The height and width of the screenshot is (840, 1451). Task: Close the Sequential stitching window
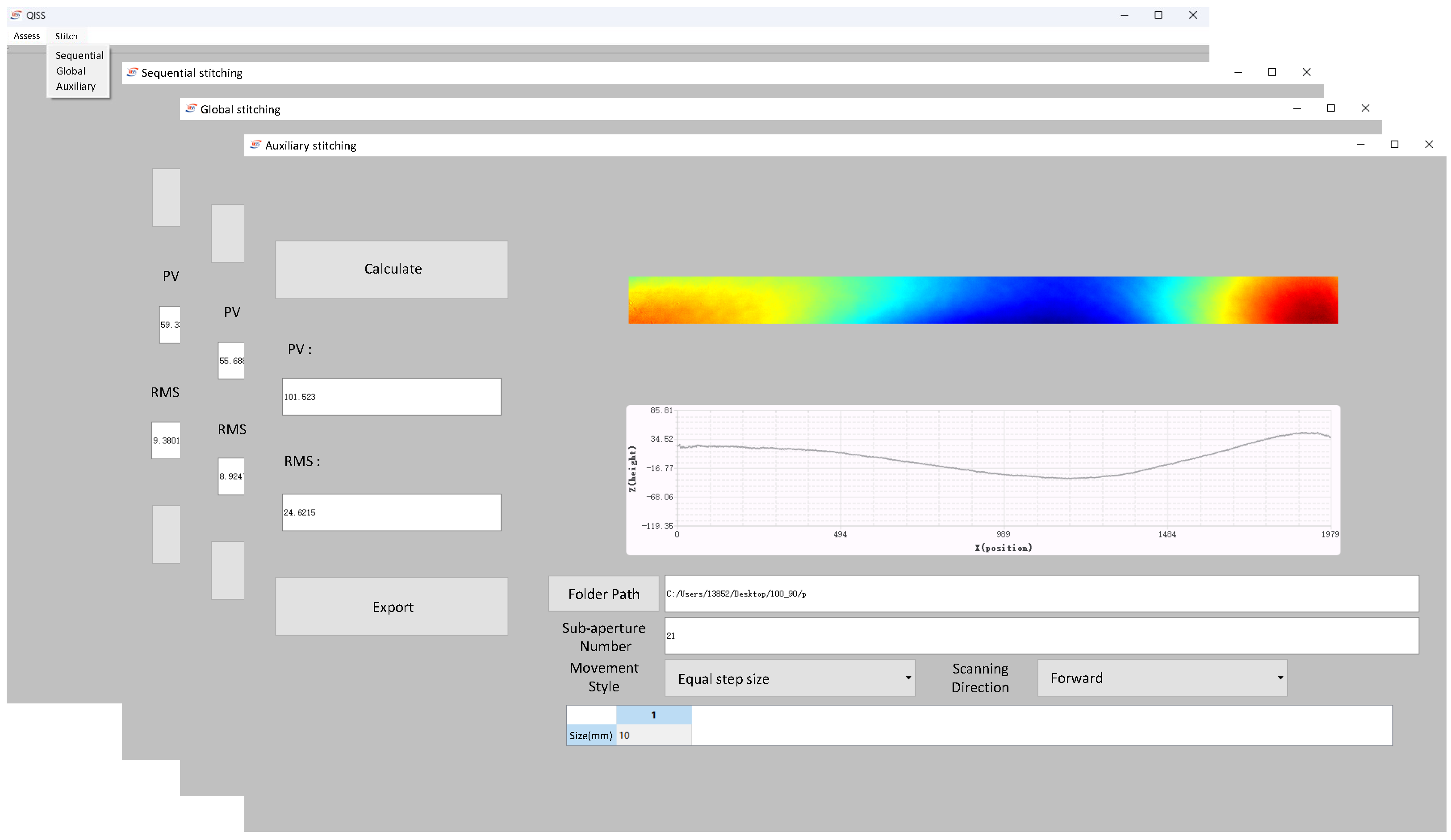point(1306,72)
